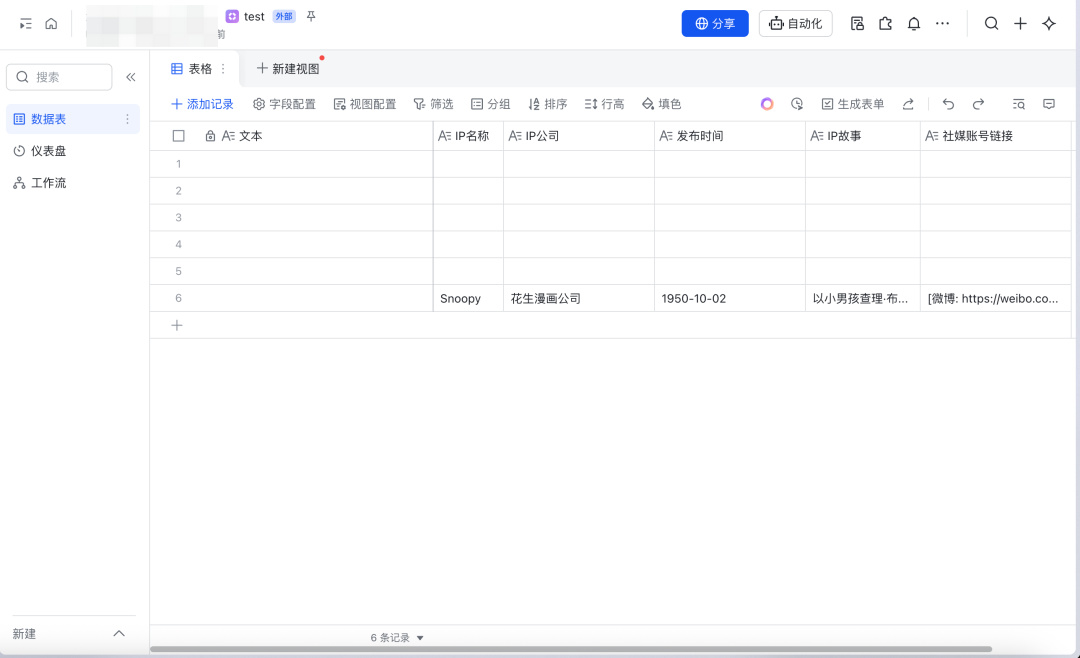The height and width of the screenshot is (658, 1080).
Task: Click row number 1
Action: click(178, 164)
